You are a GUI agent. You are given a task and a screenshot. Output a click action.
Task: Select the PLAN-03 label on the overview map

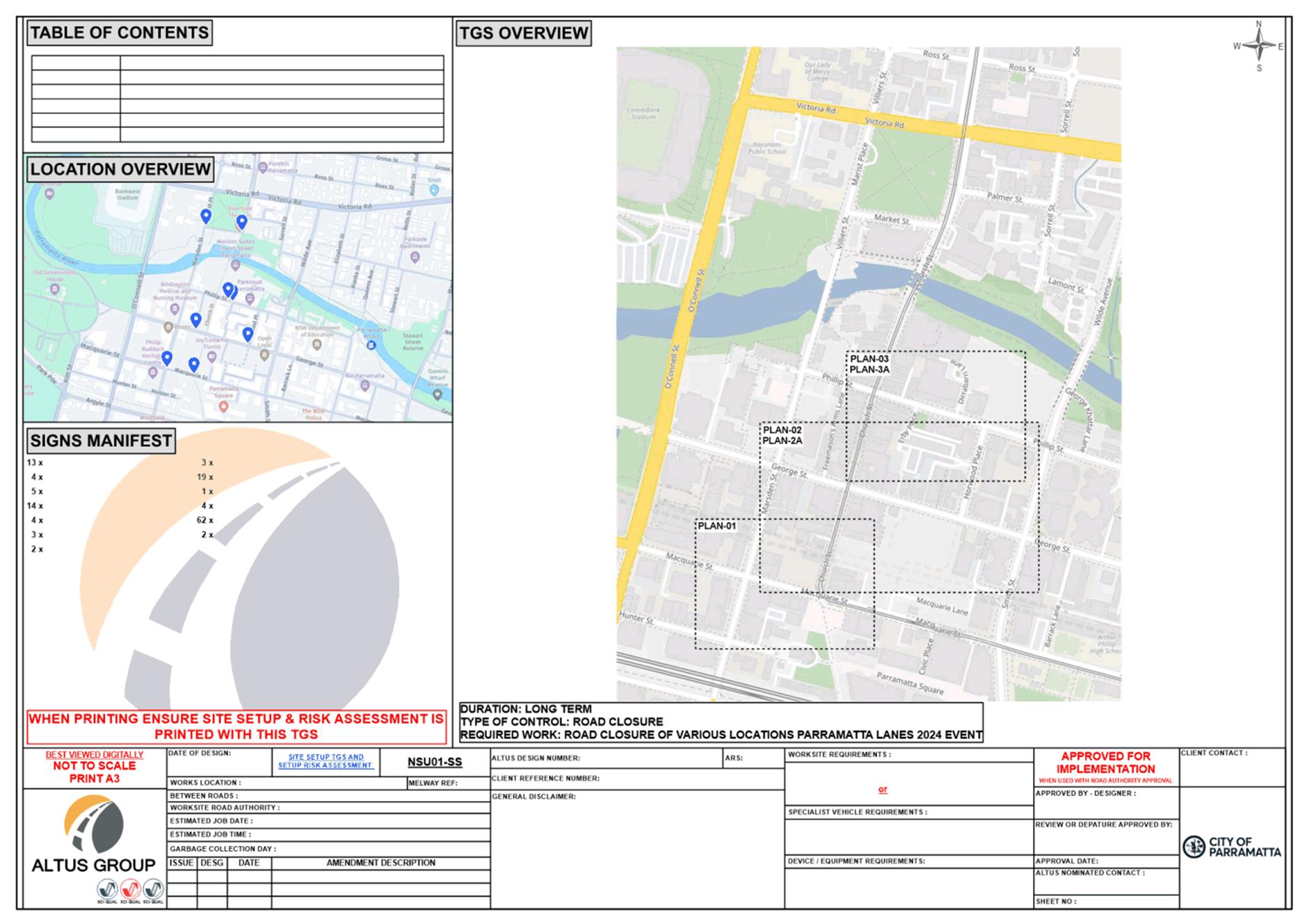click(x=869, y=359)
